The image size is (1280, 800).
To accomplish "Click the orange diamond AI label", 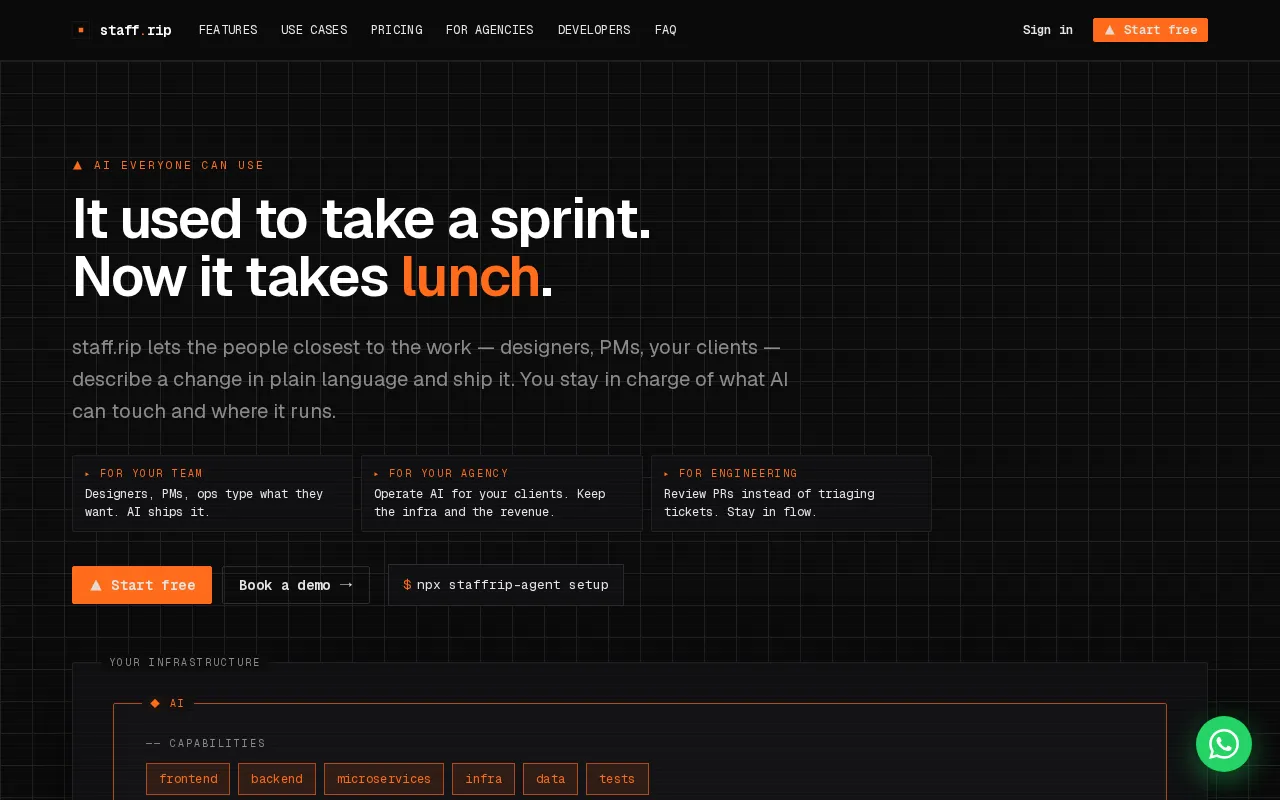I will tap(167, 704).
